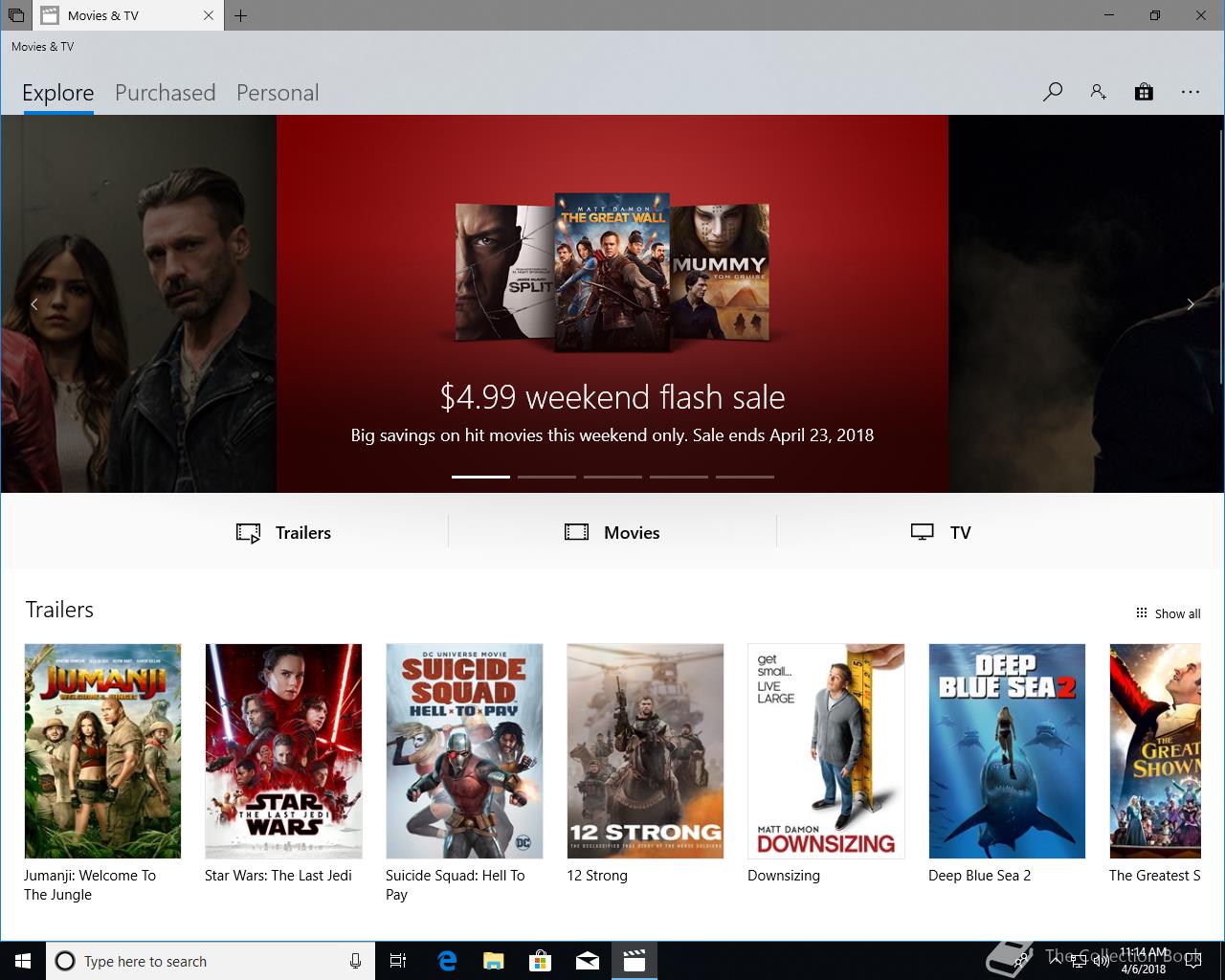Open the Windows Start button
This screenshot has height=980, width=1225.
coord(23,961)
